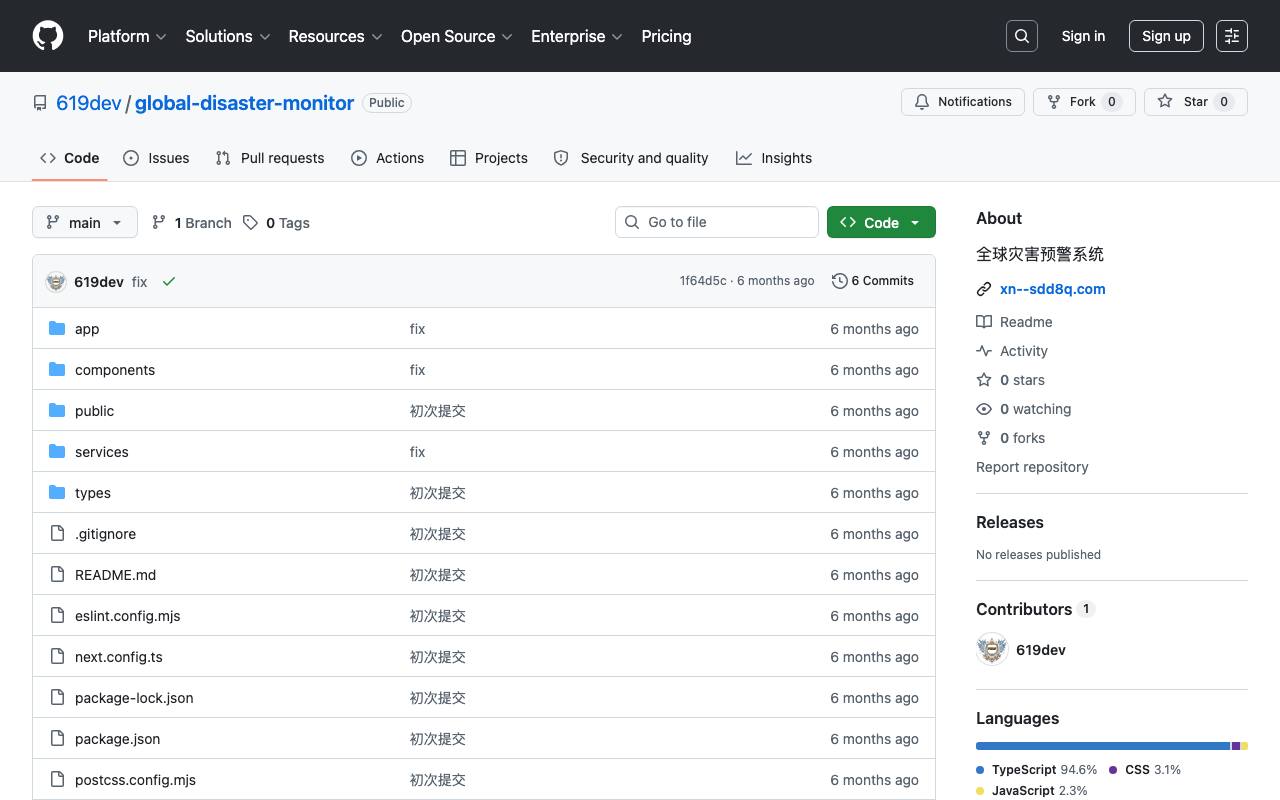Click 619dev avatar in commit header
This screenshot has width=1280, height=800.
coord(56,282)
